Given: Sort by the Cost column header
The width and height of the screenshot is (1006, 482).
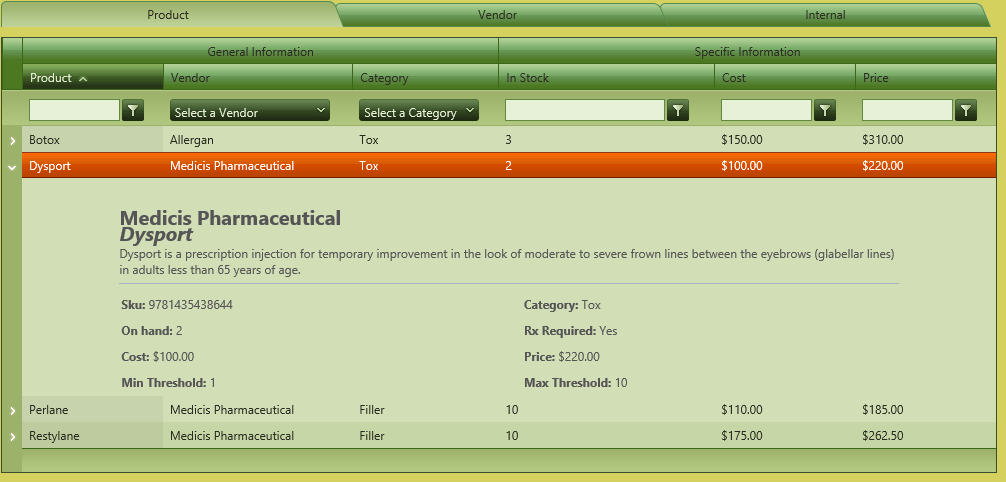Looking at the screenshot, I should 785,77.
